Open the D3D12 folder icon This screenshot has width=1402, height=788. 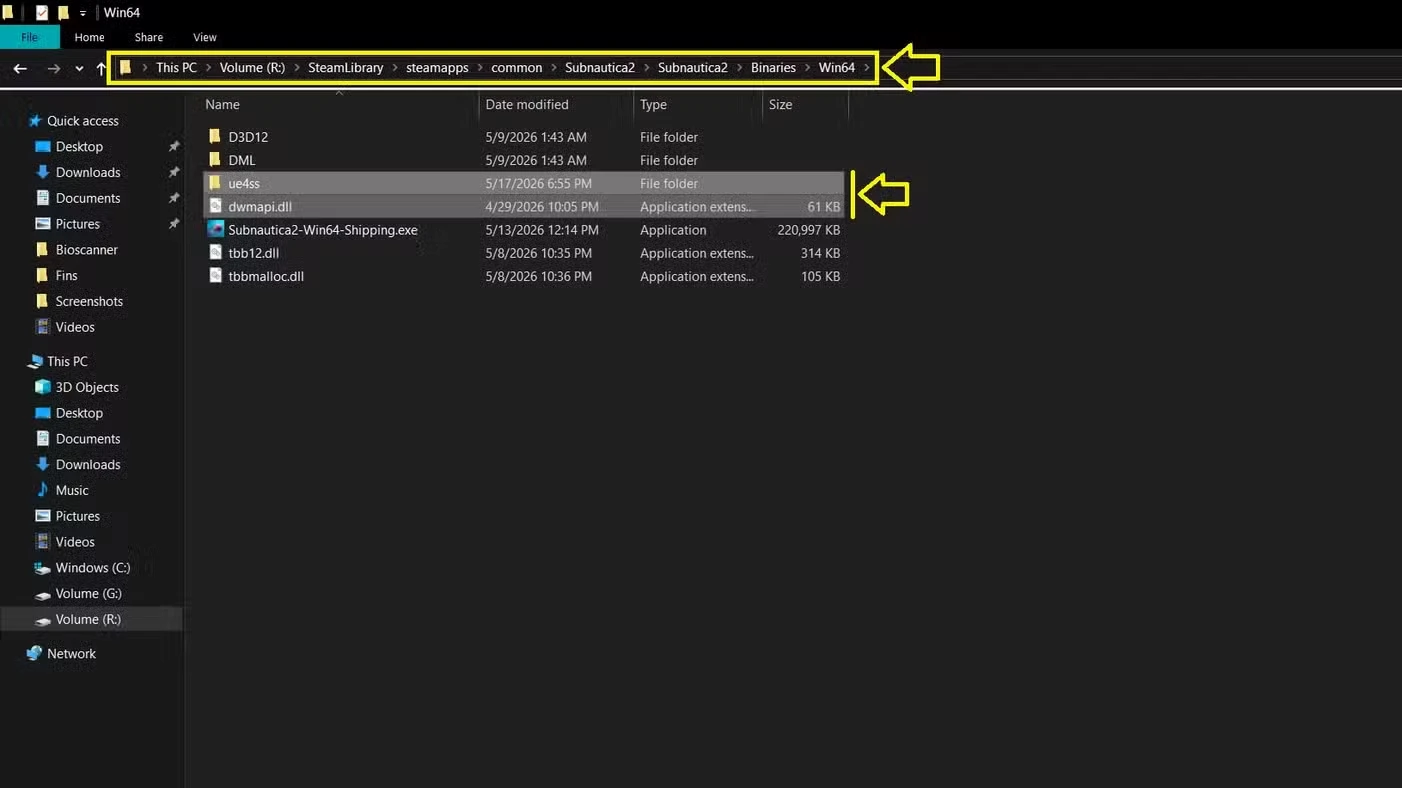[x=214, y=137]
